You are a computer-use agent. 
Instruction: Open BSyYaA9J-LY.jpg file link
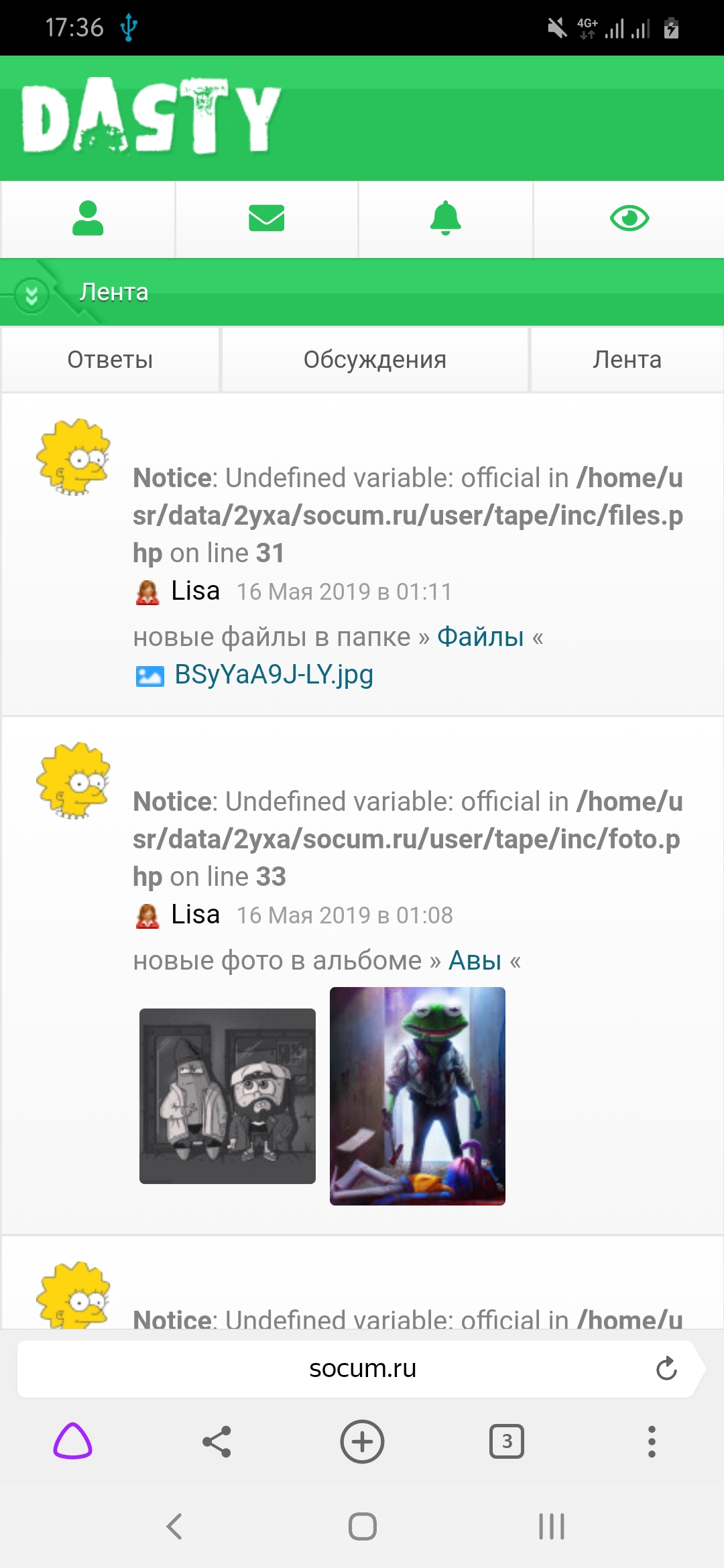click(x=274, y=675)
